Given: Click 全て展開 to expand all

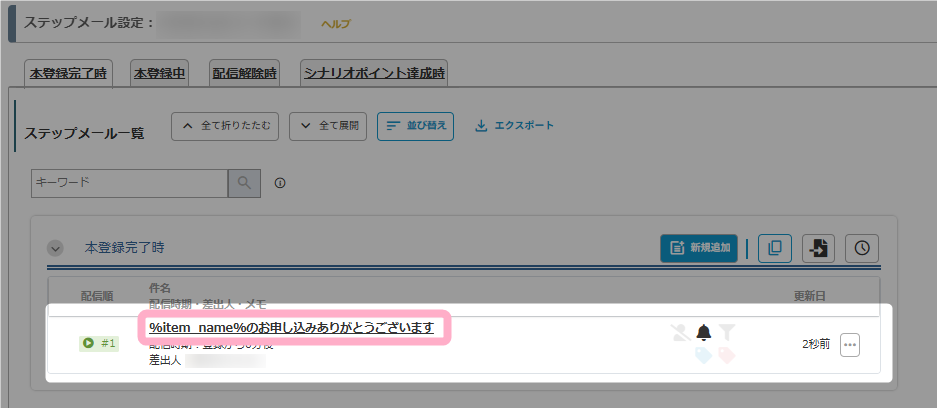Looking at the screenshot, I should (328, 126).
